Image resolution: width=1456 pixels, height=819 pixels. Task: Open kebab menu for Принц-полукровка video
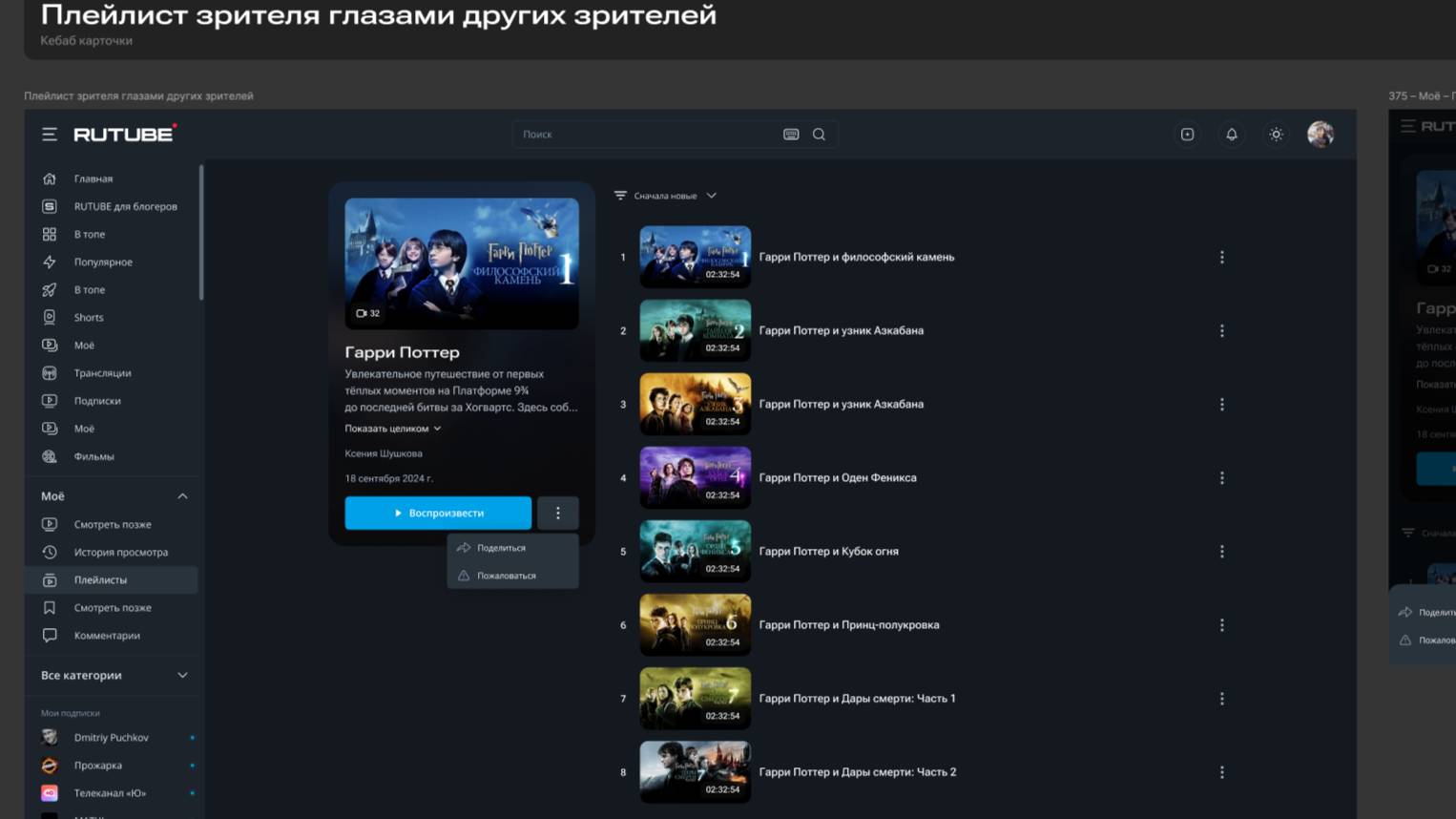click(1221, 625)
